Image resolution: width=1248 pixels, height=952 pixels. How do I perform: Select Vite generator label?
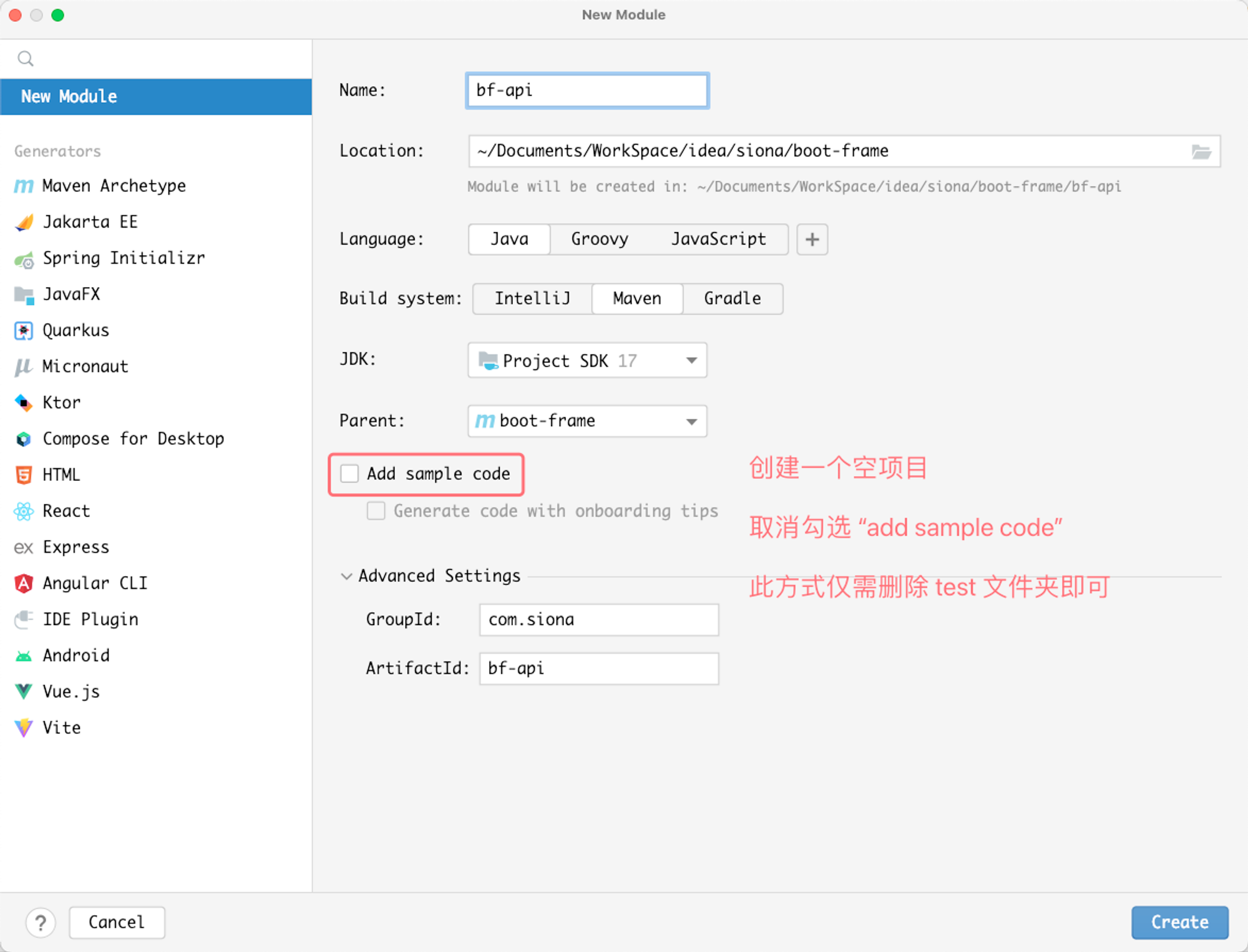click(x=61, y=728)
